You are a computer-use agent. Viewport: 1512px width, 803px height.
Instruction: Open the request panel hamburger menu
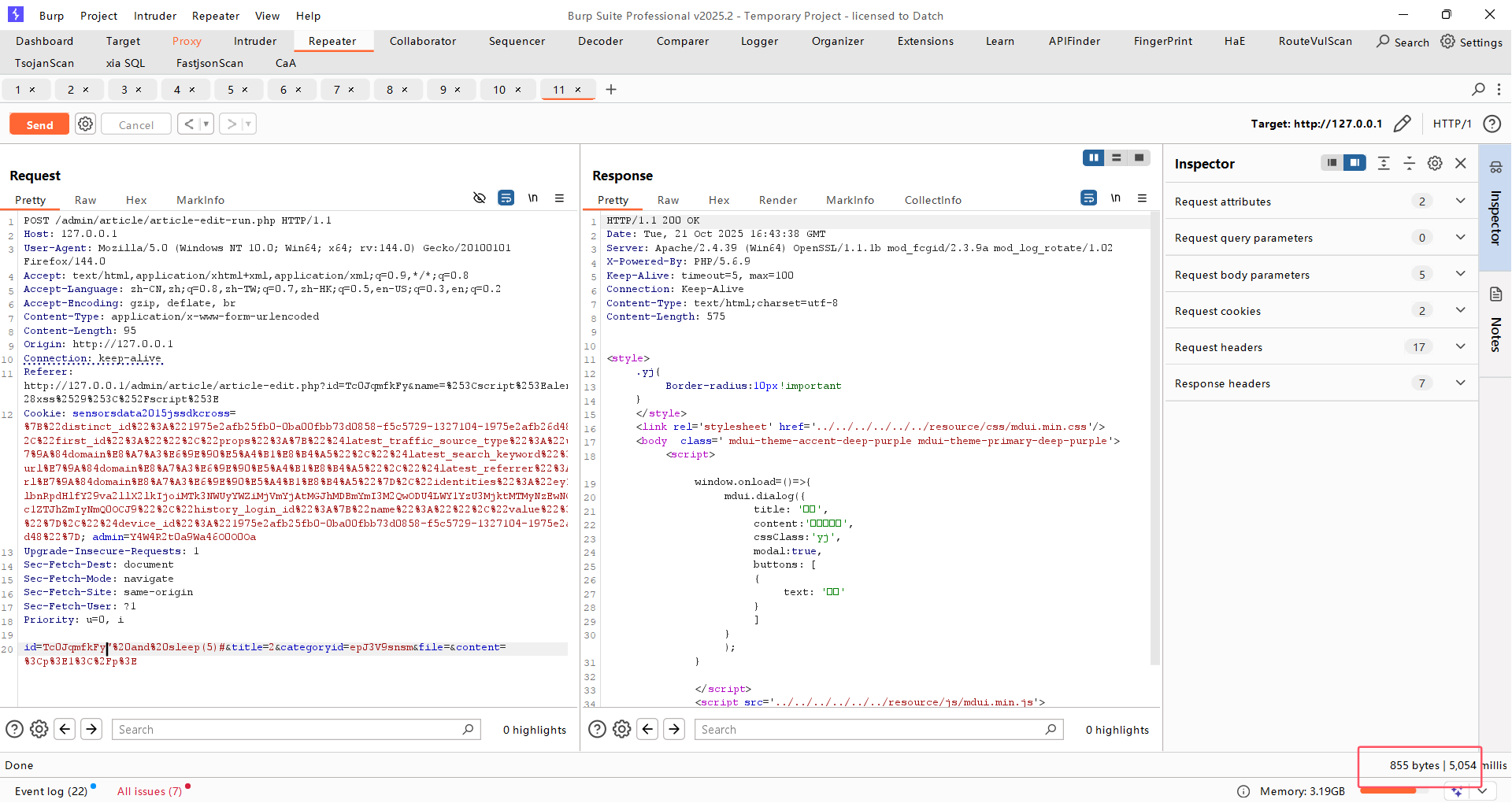[559, 198]
